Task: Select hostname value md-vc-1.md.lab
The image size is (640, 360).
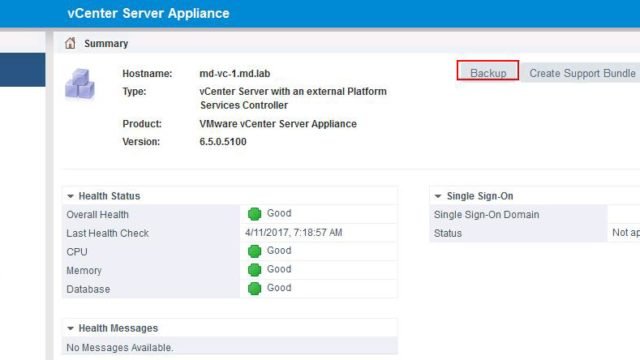Action: coord(235,73)
